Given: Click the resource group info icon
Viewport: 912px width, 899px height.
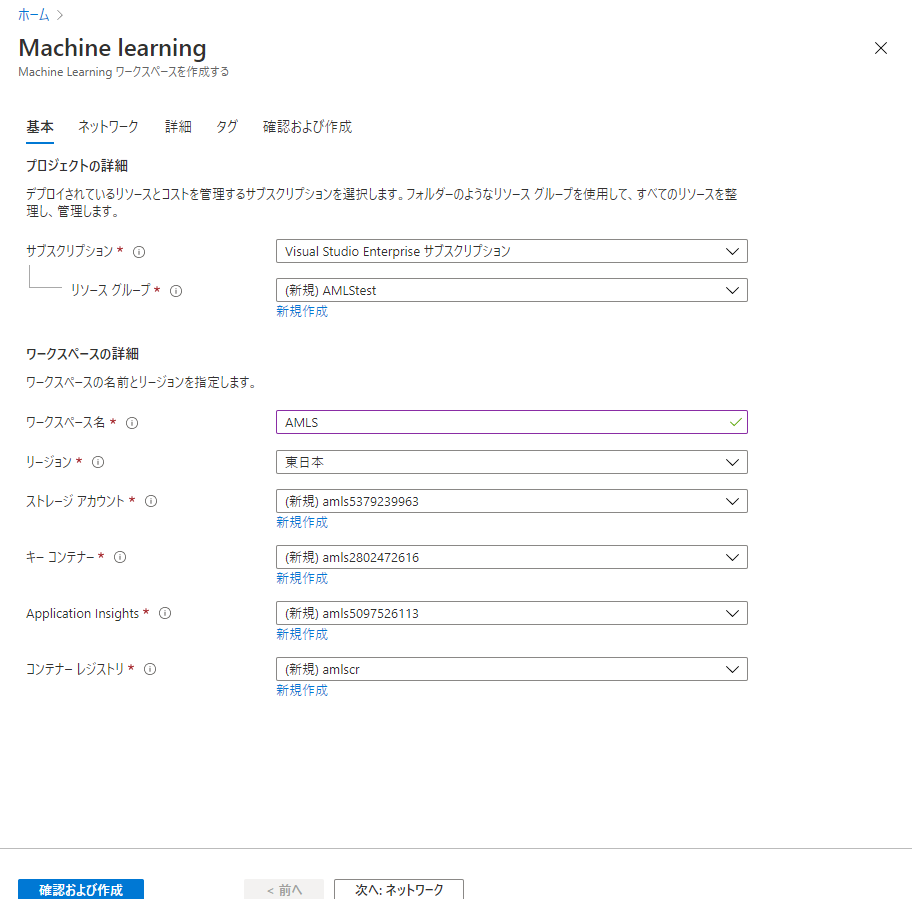Looking at the screenshot, I should point(175,291).
